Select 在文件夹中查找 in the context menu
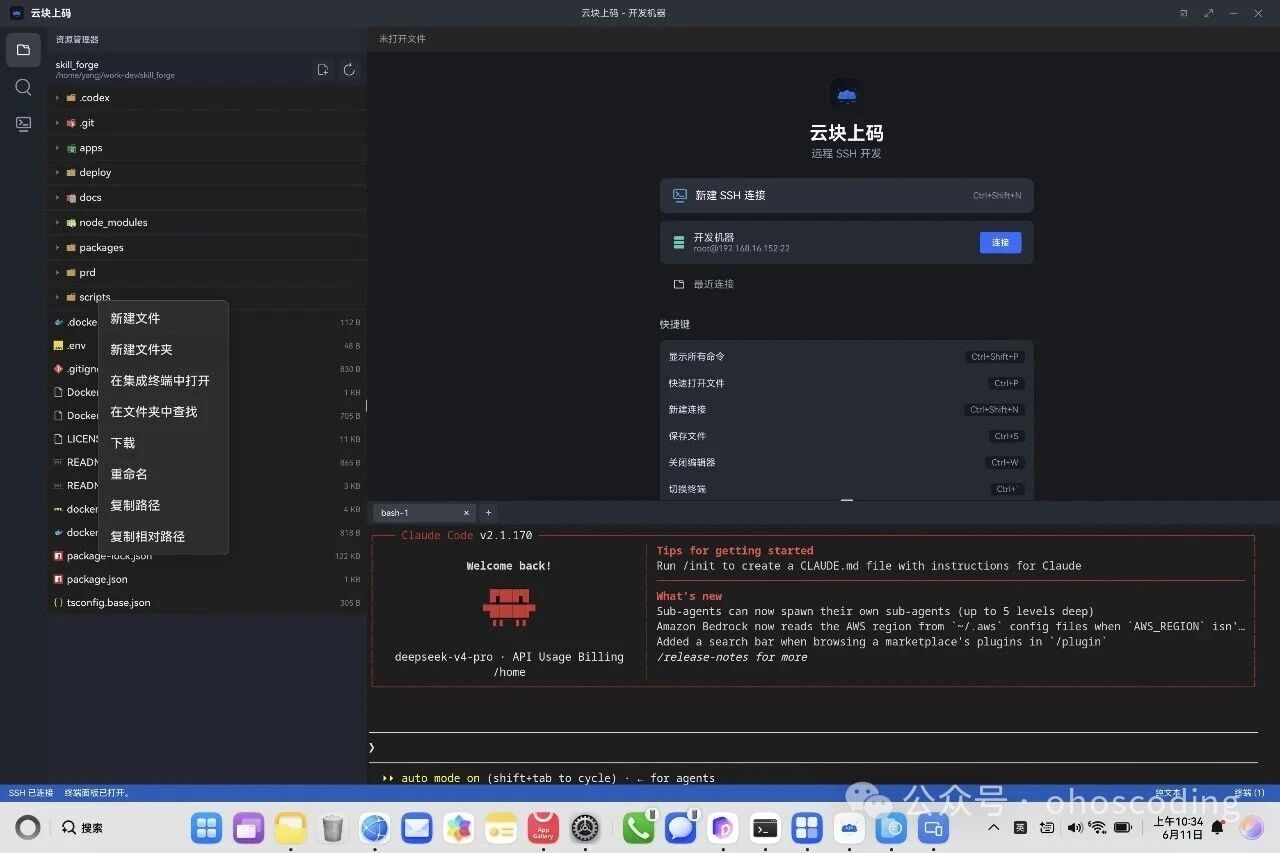Image resolution: width=1280 pixels, height=853 pixels. click(x=163, y=412)
